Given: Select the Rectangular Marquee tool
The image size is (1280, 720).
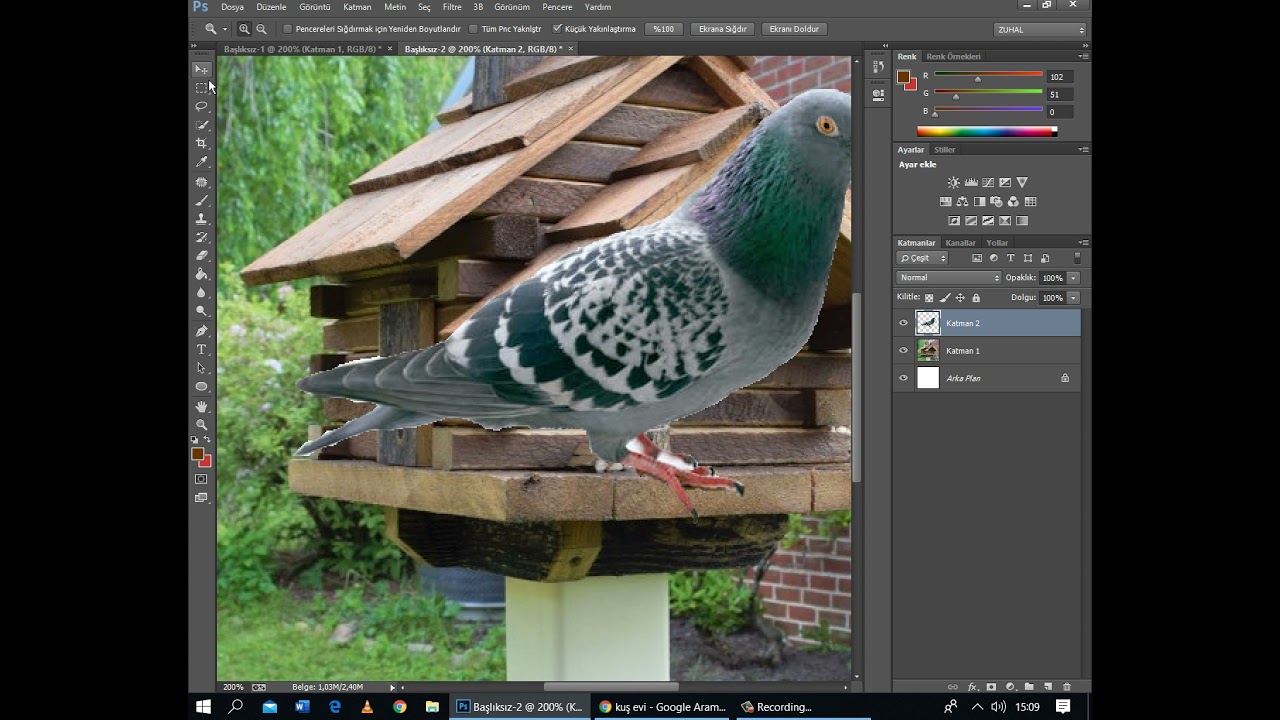Looking at the screenshot, I should tap(201, 88).
